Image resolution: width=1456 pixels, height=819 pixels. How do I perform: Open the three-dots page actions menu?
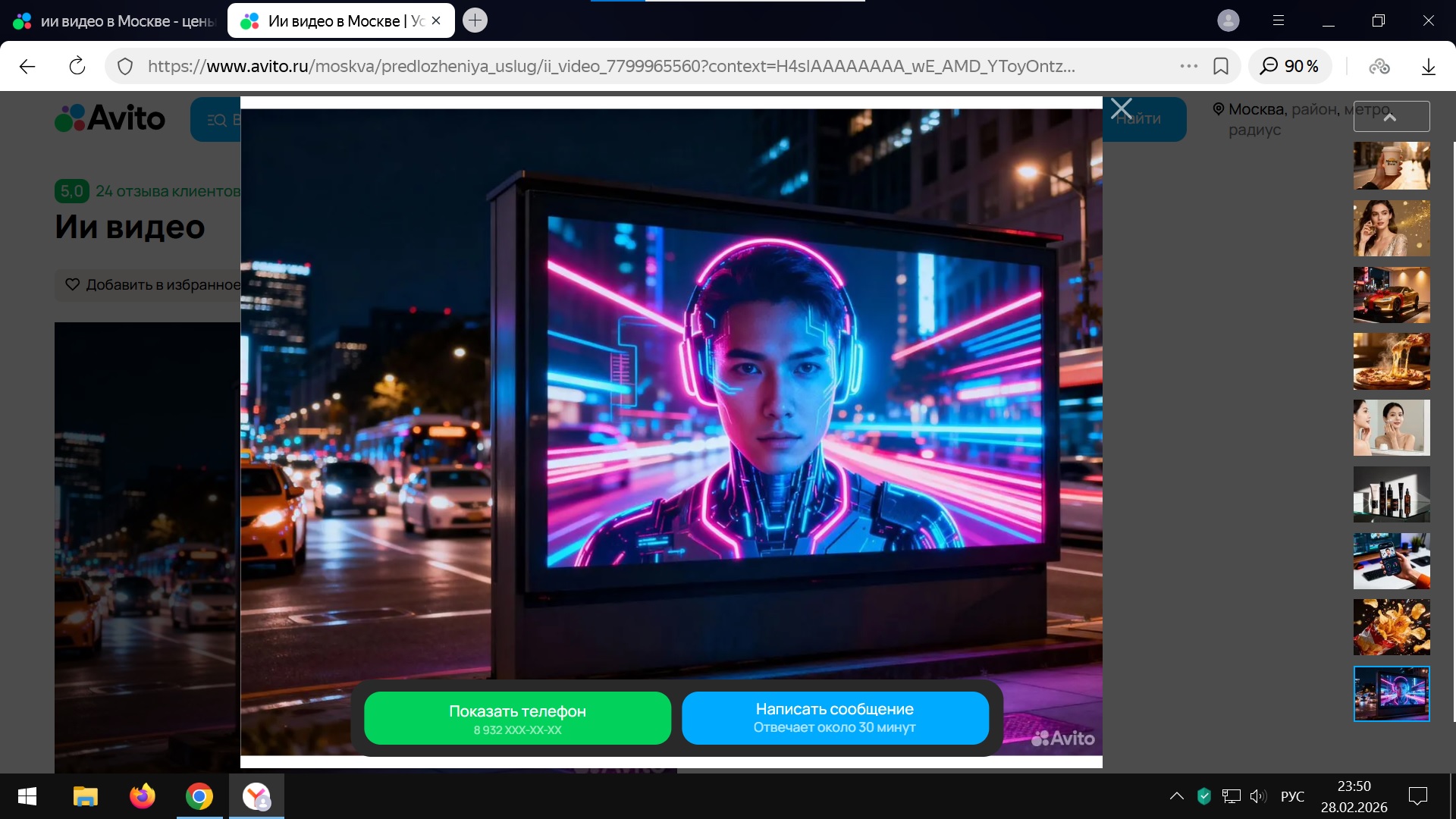pos(1188,67)
